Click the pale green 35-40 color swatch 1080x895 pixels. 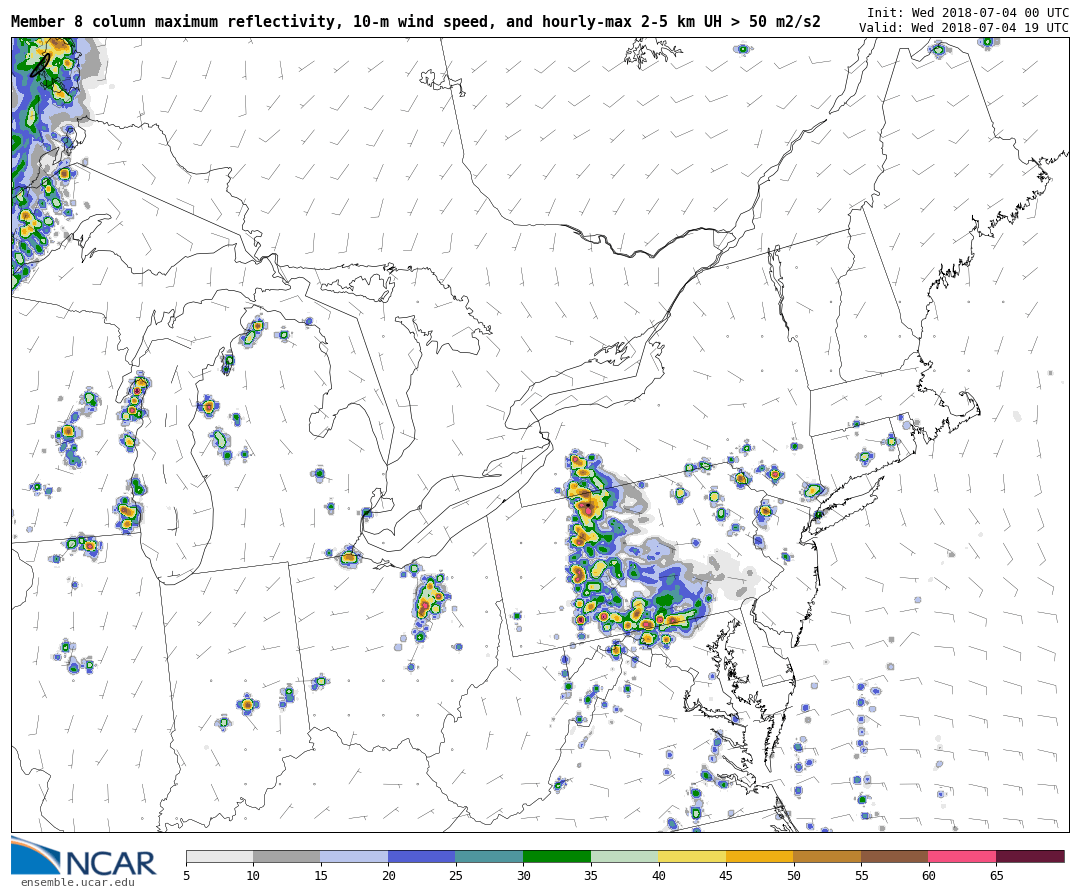tap(625, 856)
